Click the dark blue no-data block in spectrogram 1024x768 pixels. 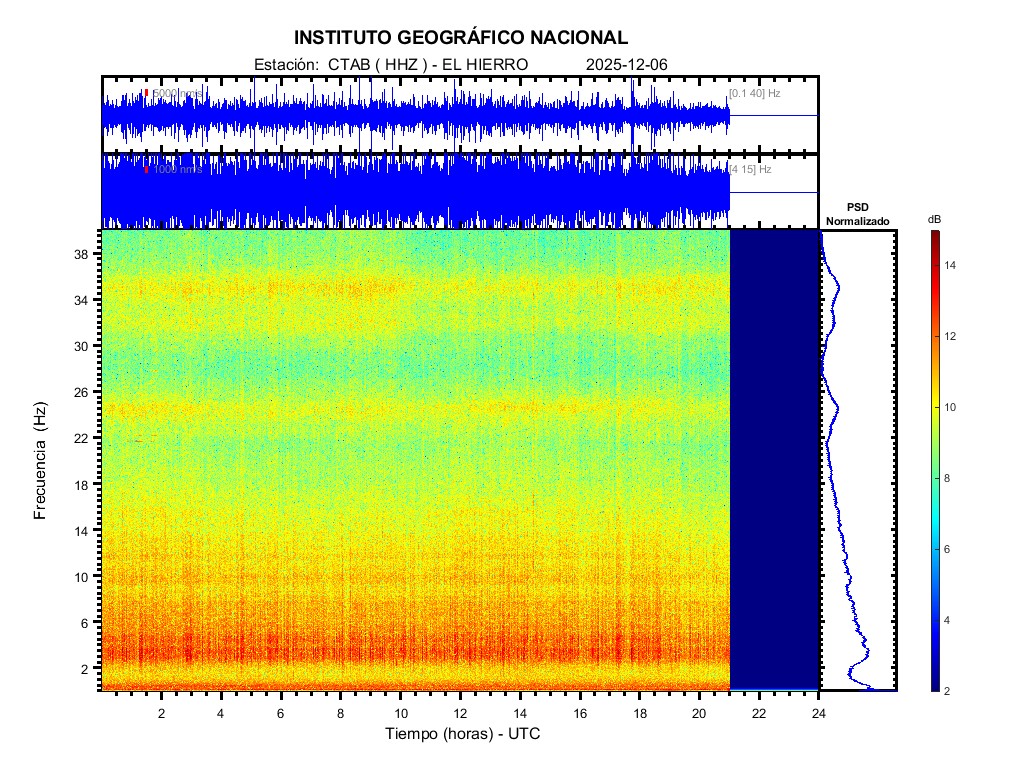(x=775, y=460)
